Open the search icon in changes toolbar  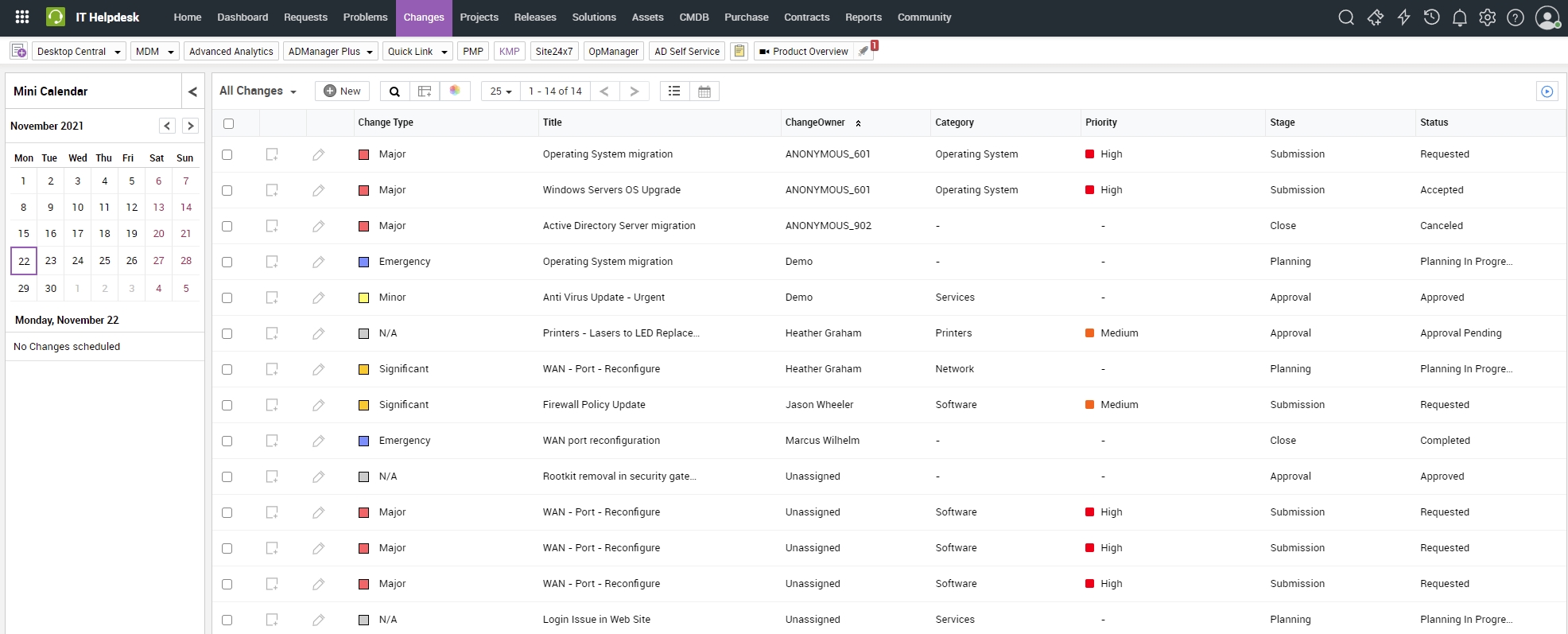[x=394, y=91]
